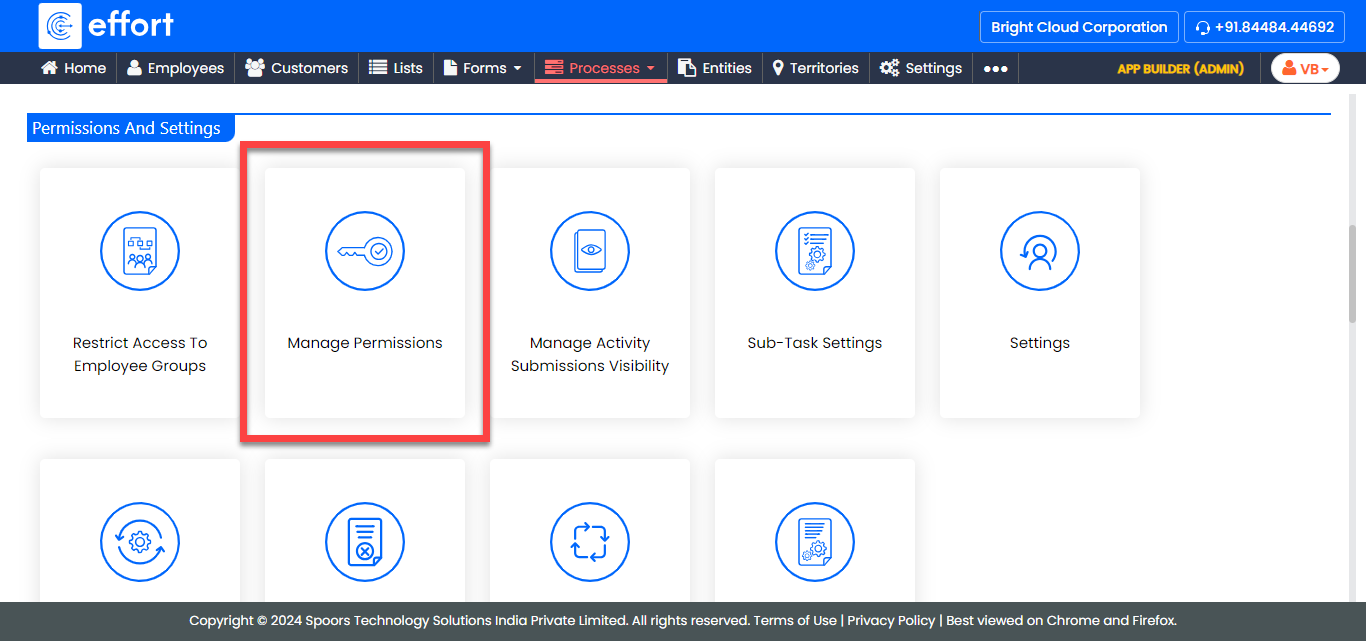Click the Bright Cloud Corporation button

(1079, 27)
